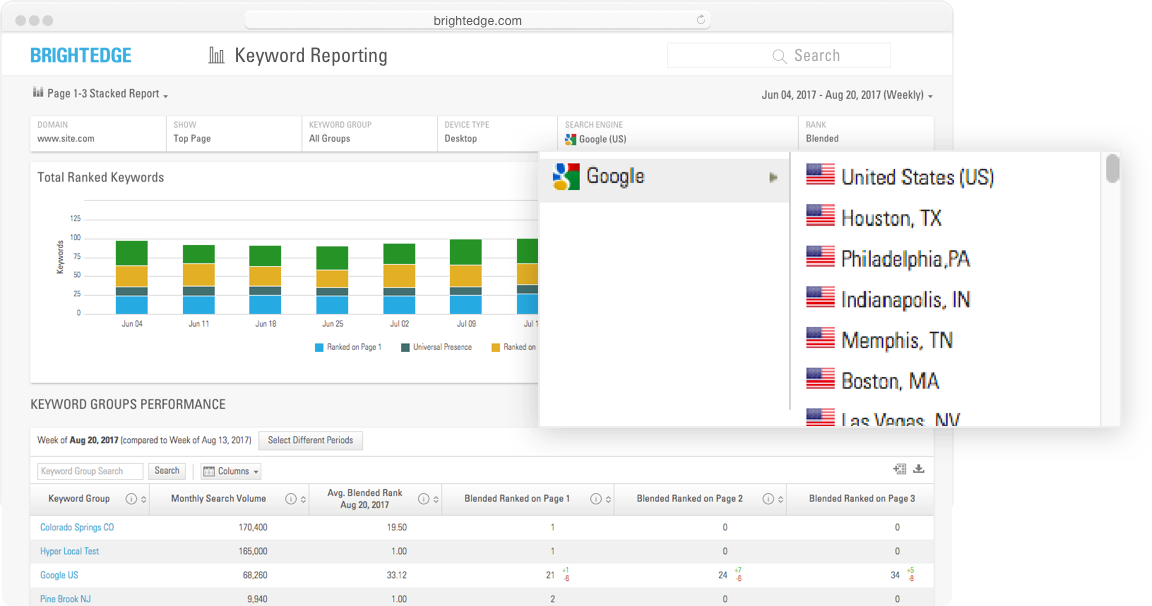
Task: Open the Colorado Springs CO keyword group link
Action: (x=77, y=527)
